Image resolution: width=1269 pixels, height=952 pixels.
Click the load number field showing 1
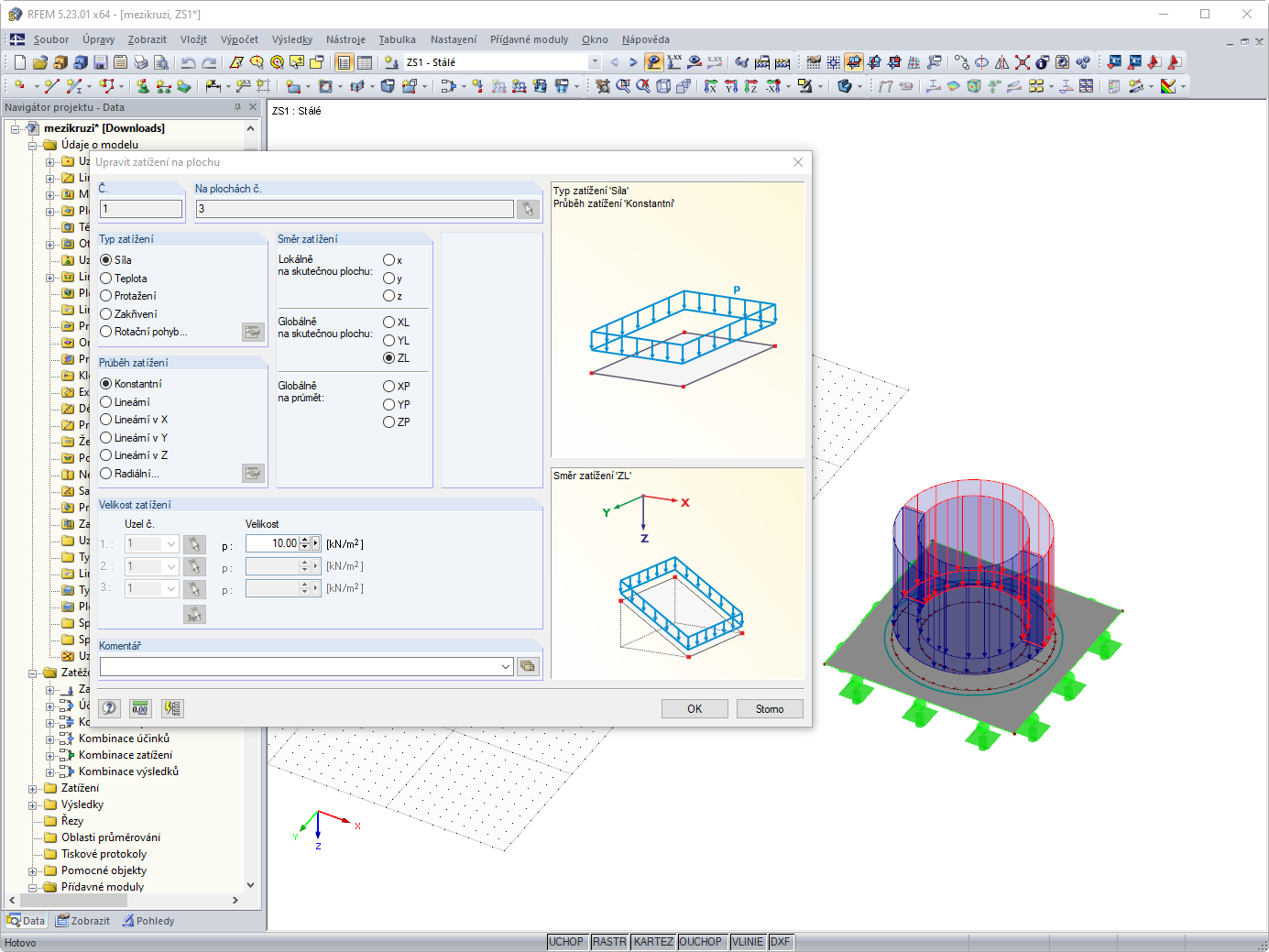coord(141,209)
